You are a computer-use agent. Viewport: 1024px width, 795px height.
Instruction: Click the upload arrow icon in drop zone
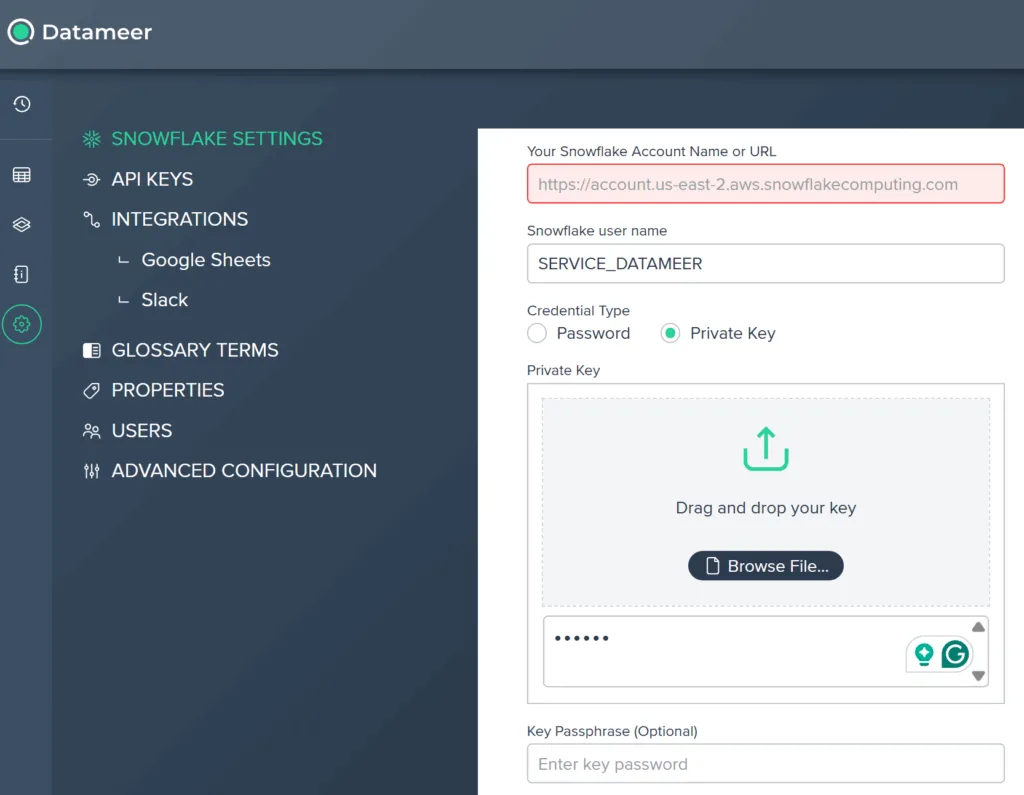click(x=765, y=449)
